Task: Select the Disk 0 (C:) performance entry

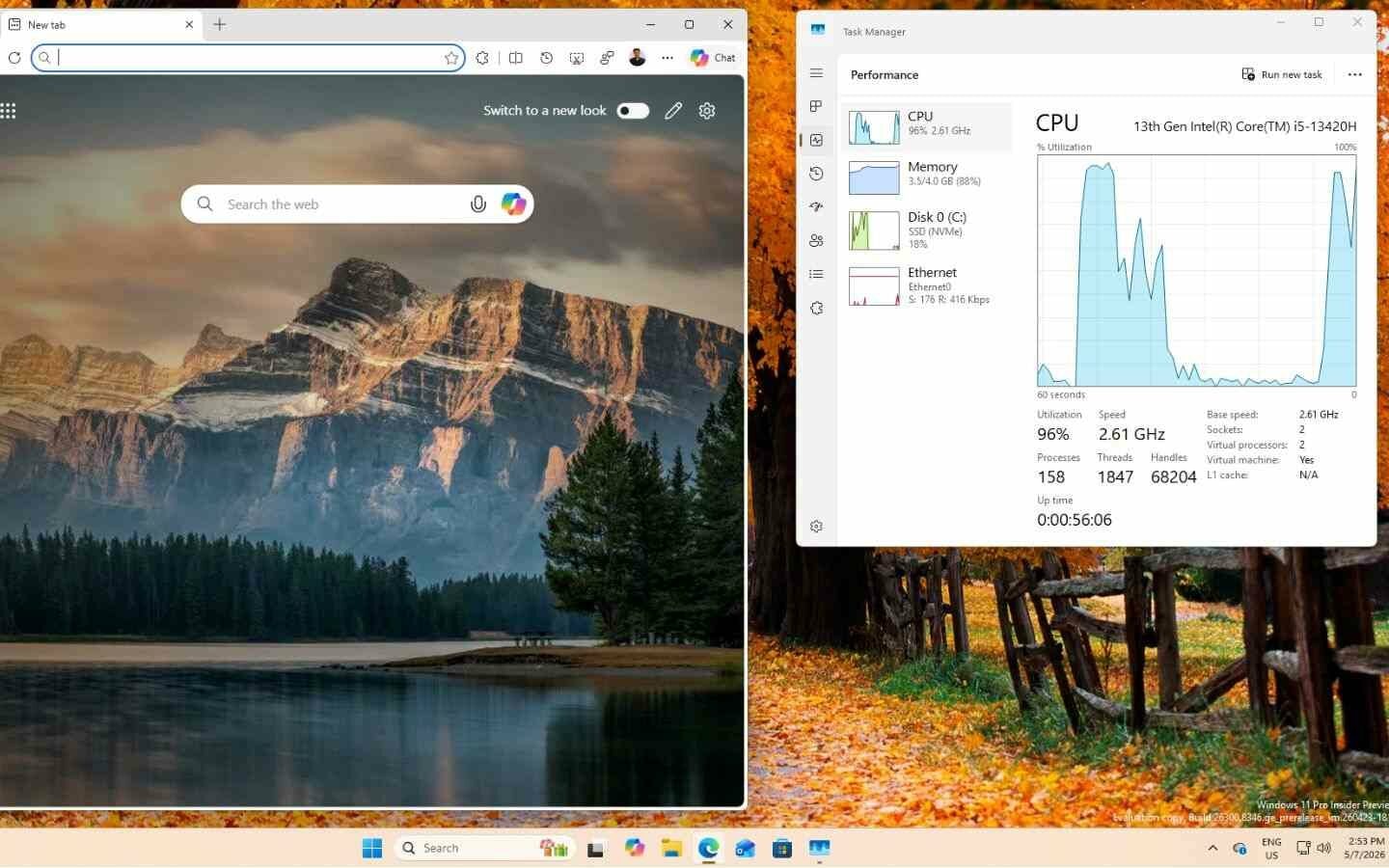Action: pyautogui.click(x=927, y=231)
